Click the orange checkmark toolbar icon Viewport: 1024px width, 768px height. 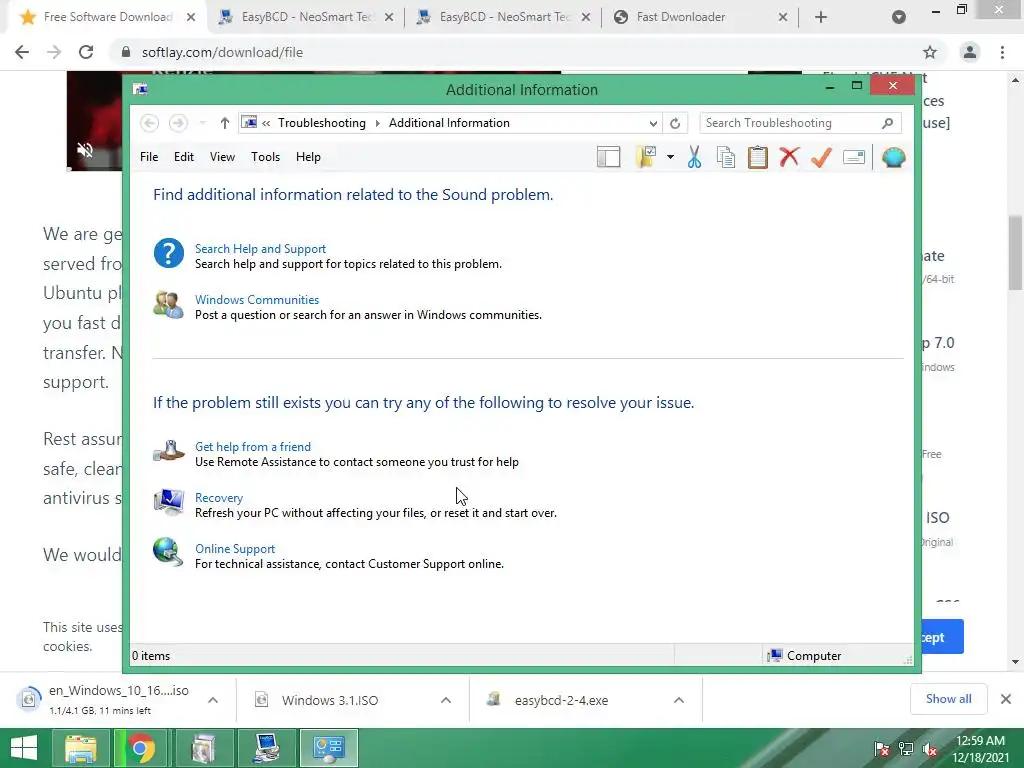click(x=821, y=157)
